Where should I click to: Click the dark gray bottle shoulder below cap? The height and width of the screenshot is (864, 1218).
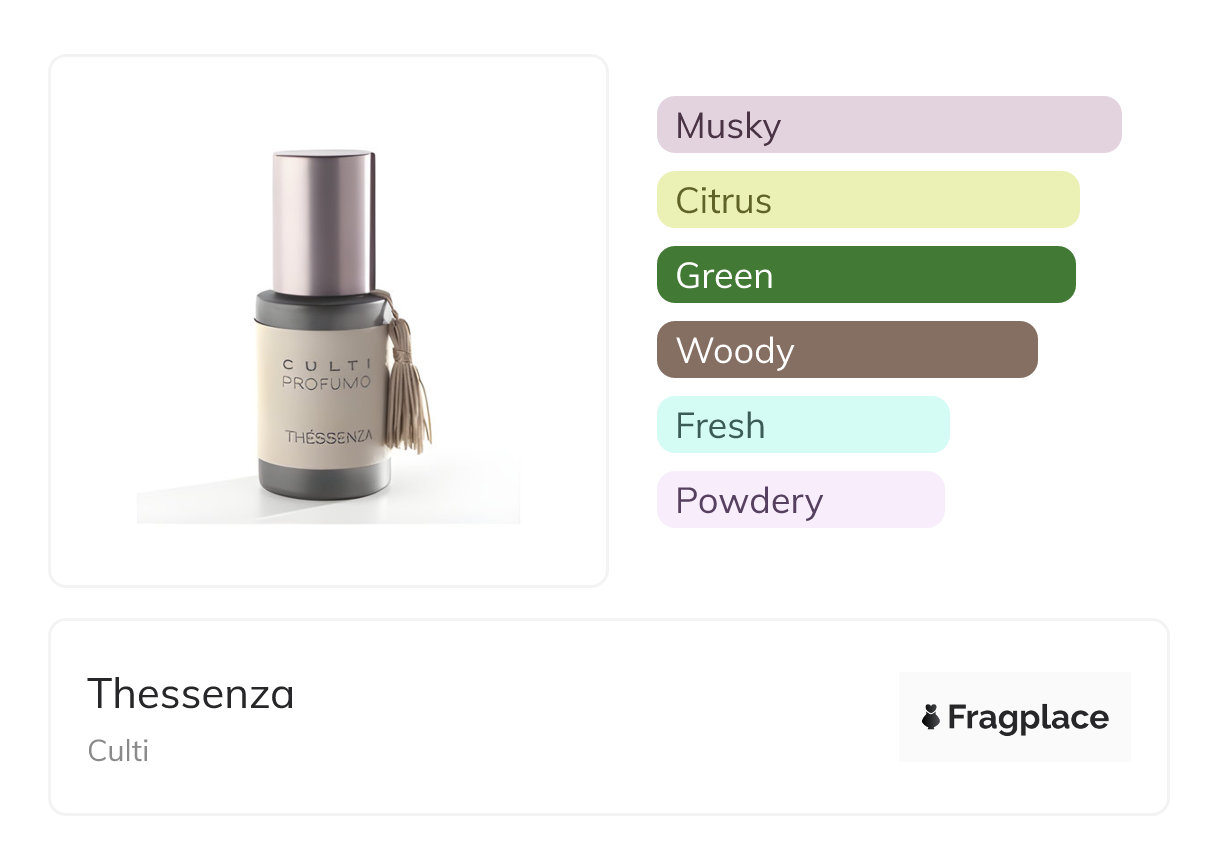318,307
